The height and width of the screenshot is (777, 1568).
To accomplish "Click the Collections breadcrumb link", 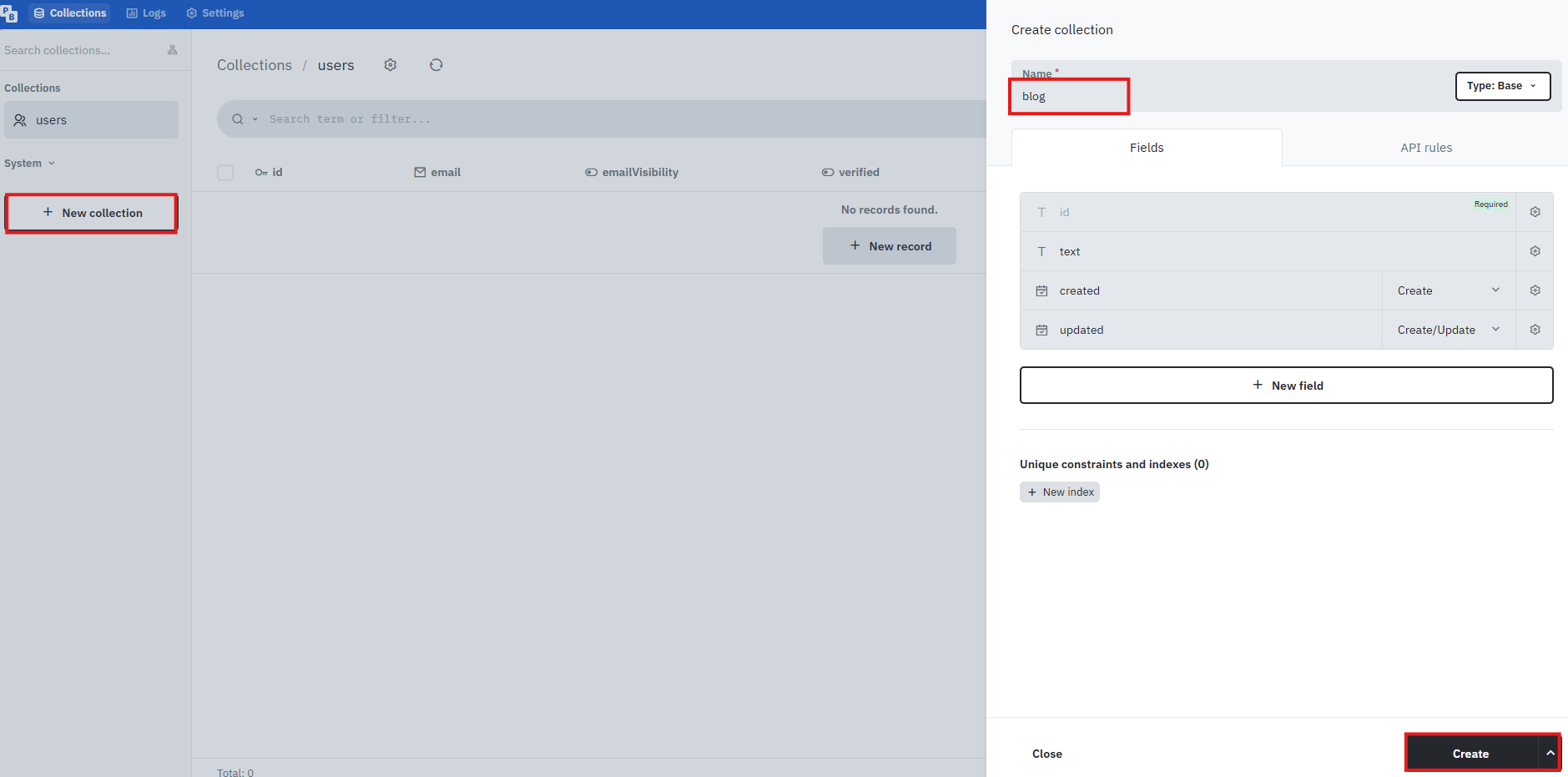I will click(255, 65).
